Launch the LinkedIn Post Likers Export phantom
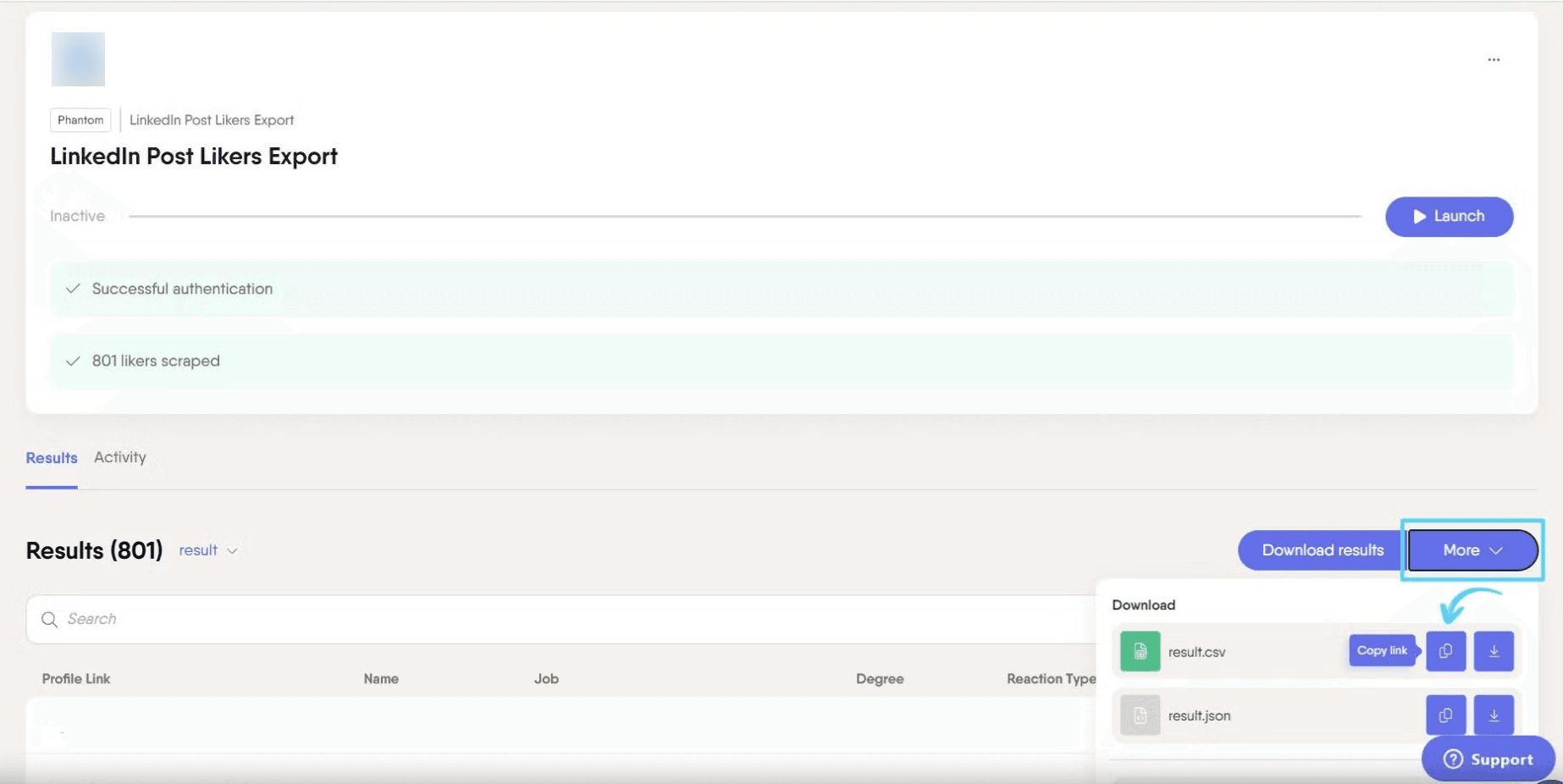This screenshot has height=784, width=1563. (x=1449, y=217)
